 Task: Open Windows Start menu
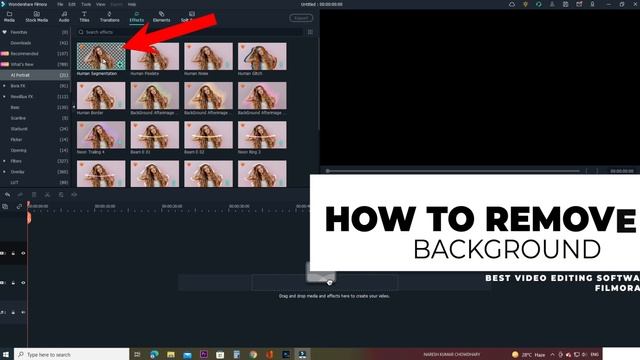click(x=6, y=354)
